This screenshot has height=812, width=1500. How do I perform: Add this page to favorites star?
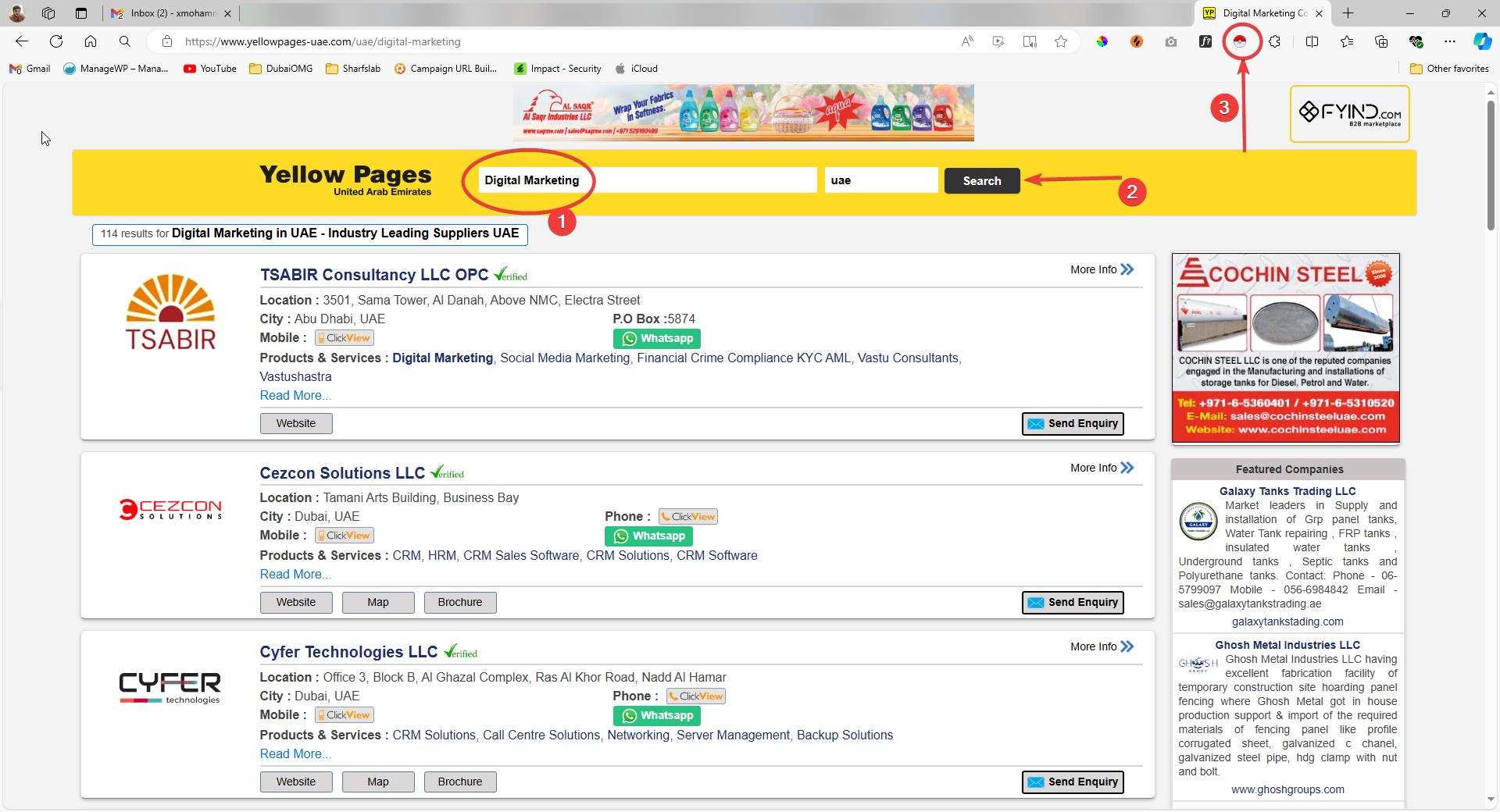click(1061, 41)
